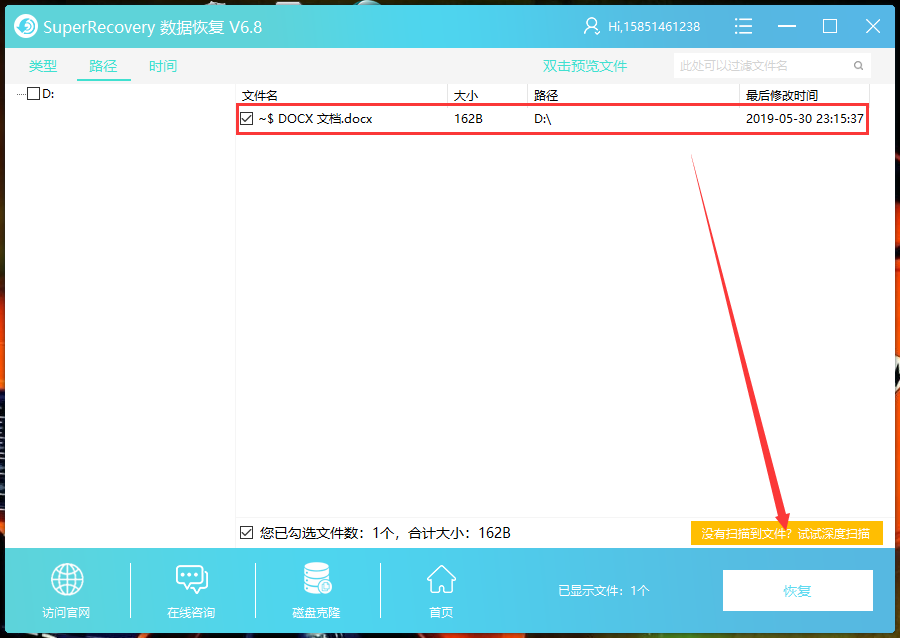Open the list menu icon in title bar
Image resolution: width=900 pixels, height=638 pixels.
pos(743,26)
